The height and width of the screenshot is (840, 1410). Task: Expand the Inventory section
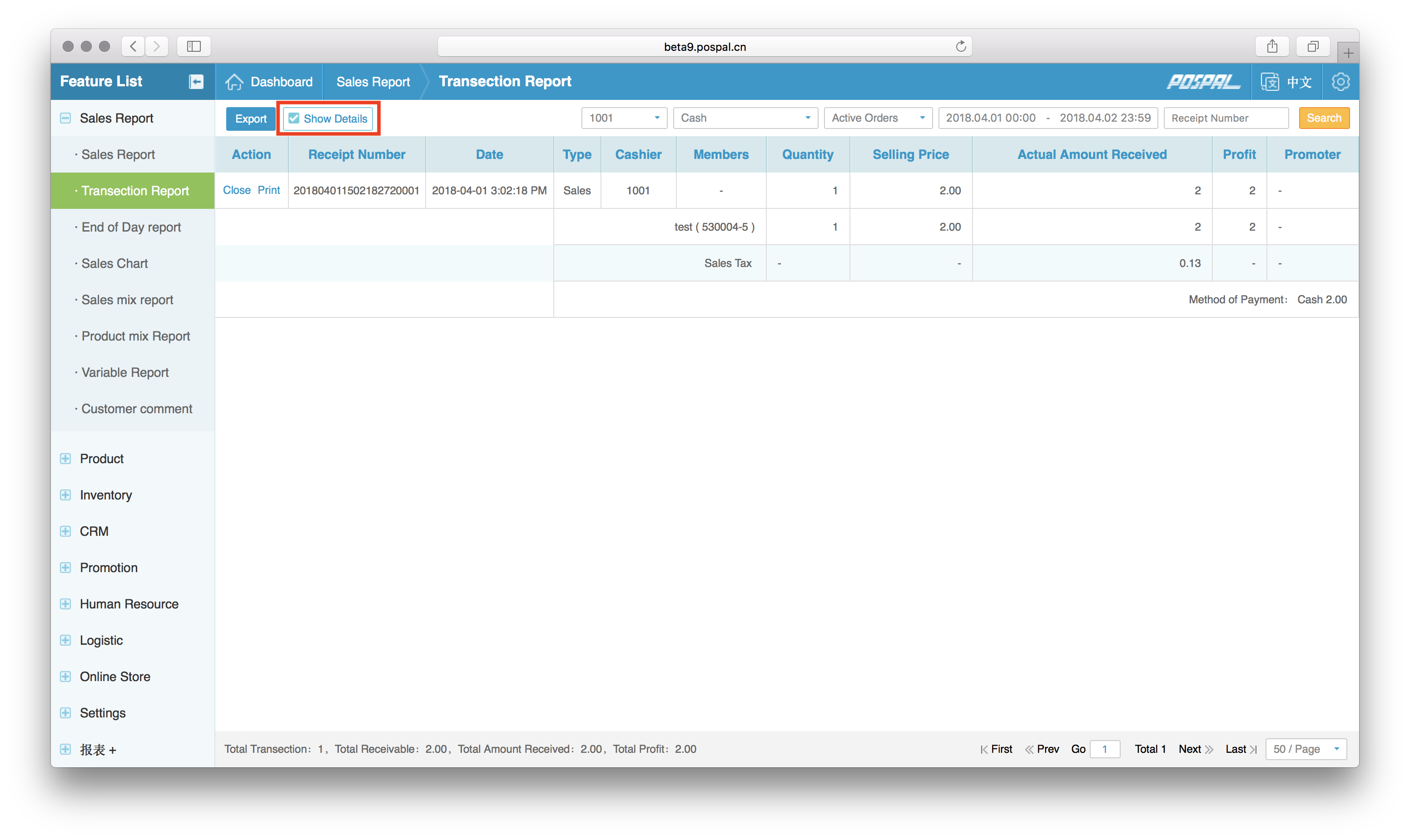pos(66,495)
